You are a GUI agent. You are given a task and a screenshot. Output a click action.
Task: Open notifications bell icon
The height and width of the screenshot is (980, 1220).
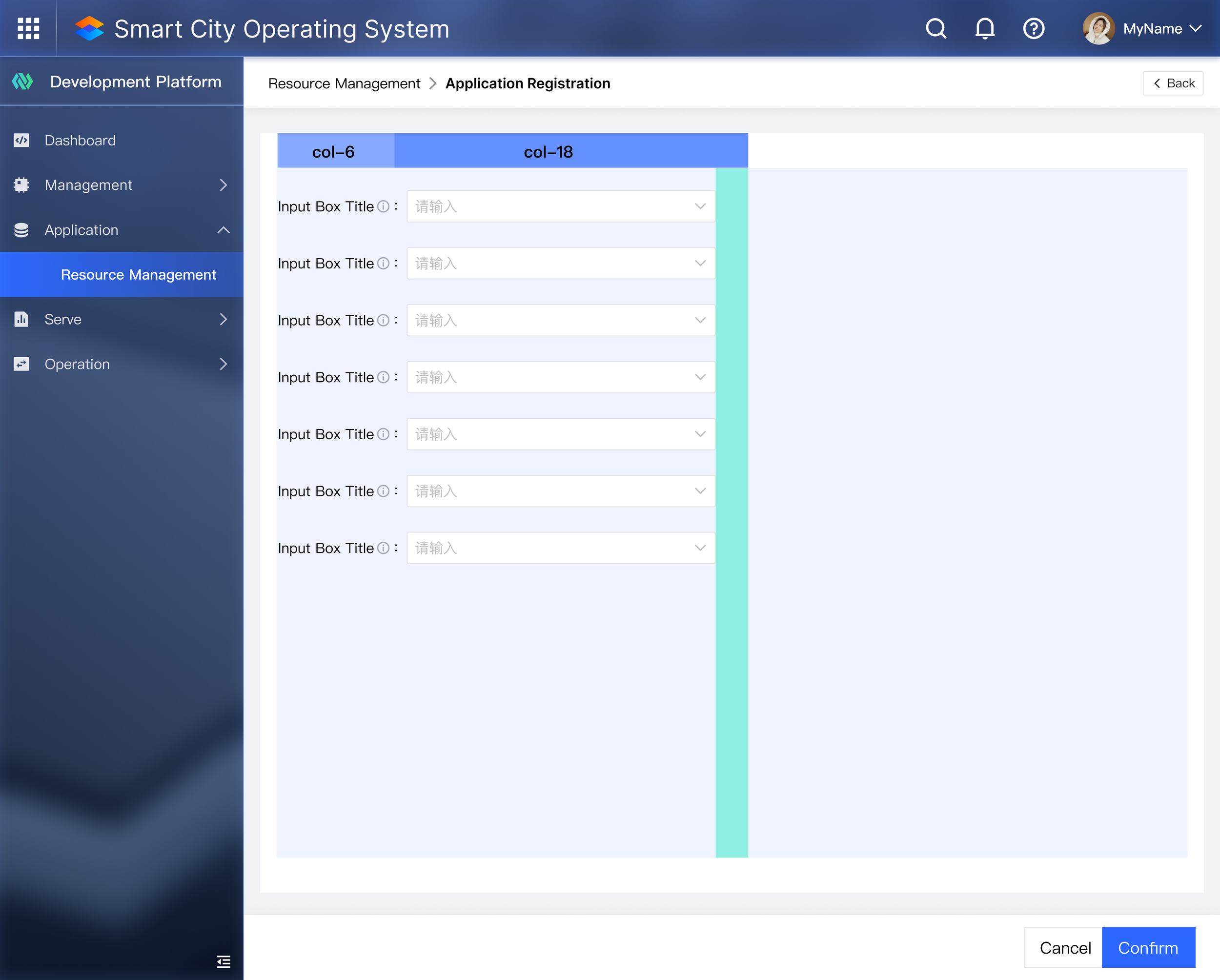click(985, 28)
